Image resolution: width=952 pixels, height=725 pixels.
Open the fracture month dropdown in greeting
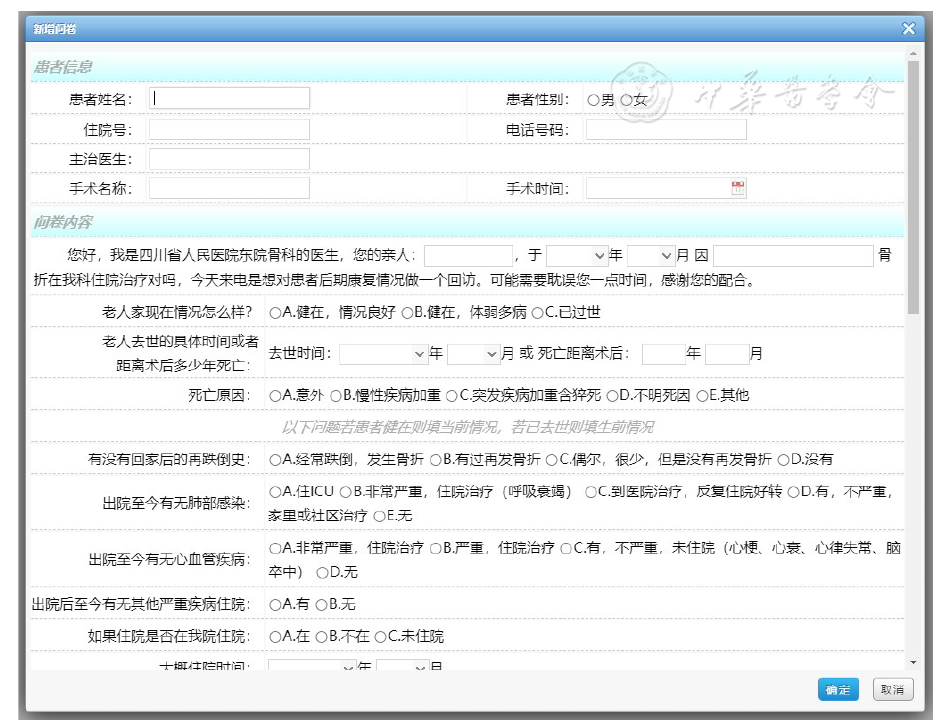pyautogui.click(x=652, y=256)
